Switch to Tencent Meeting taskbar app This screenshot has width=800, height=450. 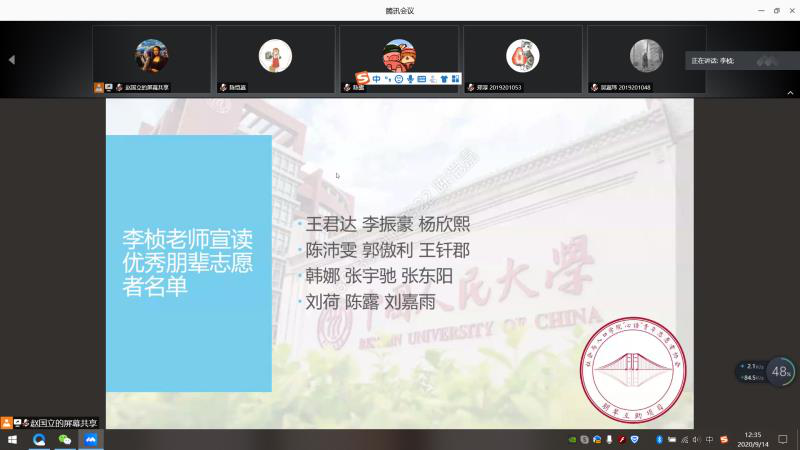pyautogui.click(x=91, y=440)
